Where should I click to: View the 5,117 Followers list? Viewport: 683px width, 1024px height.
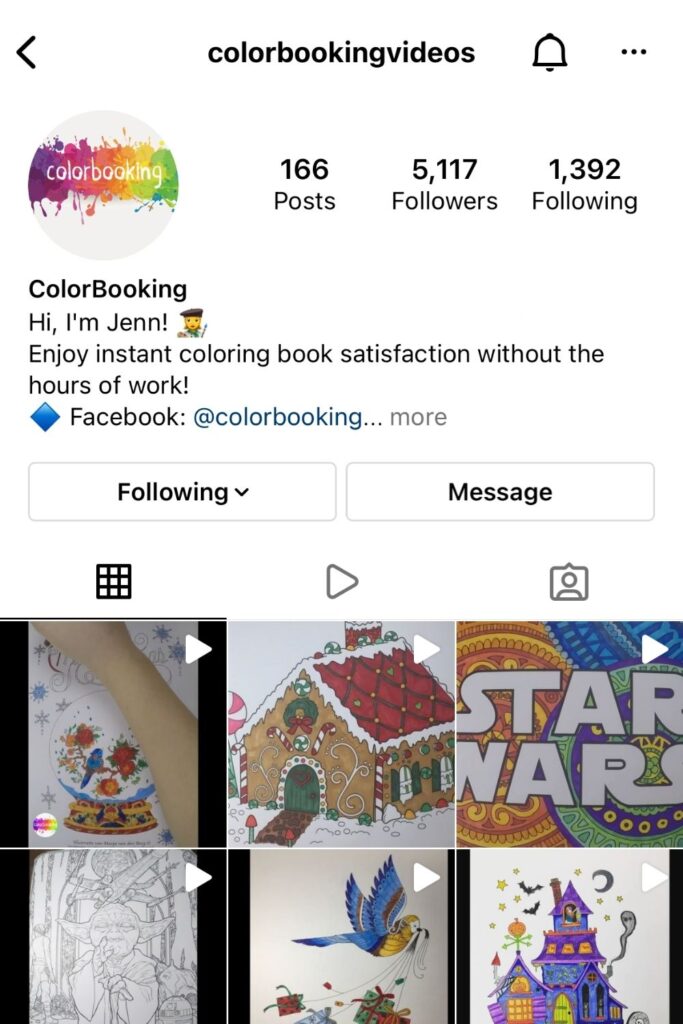point(445,184)
